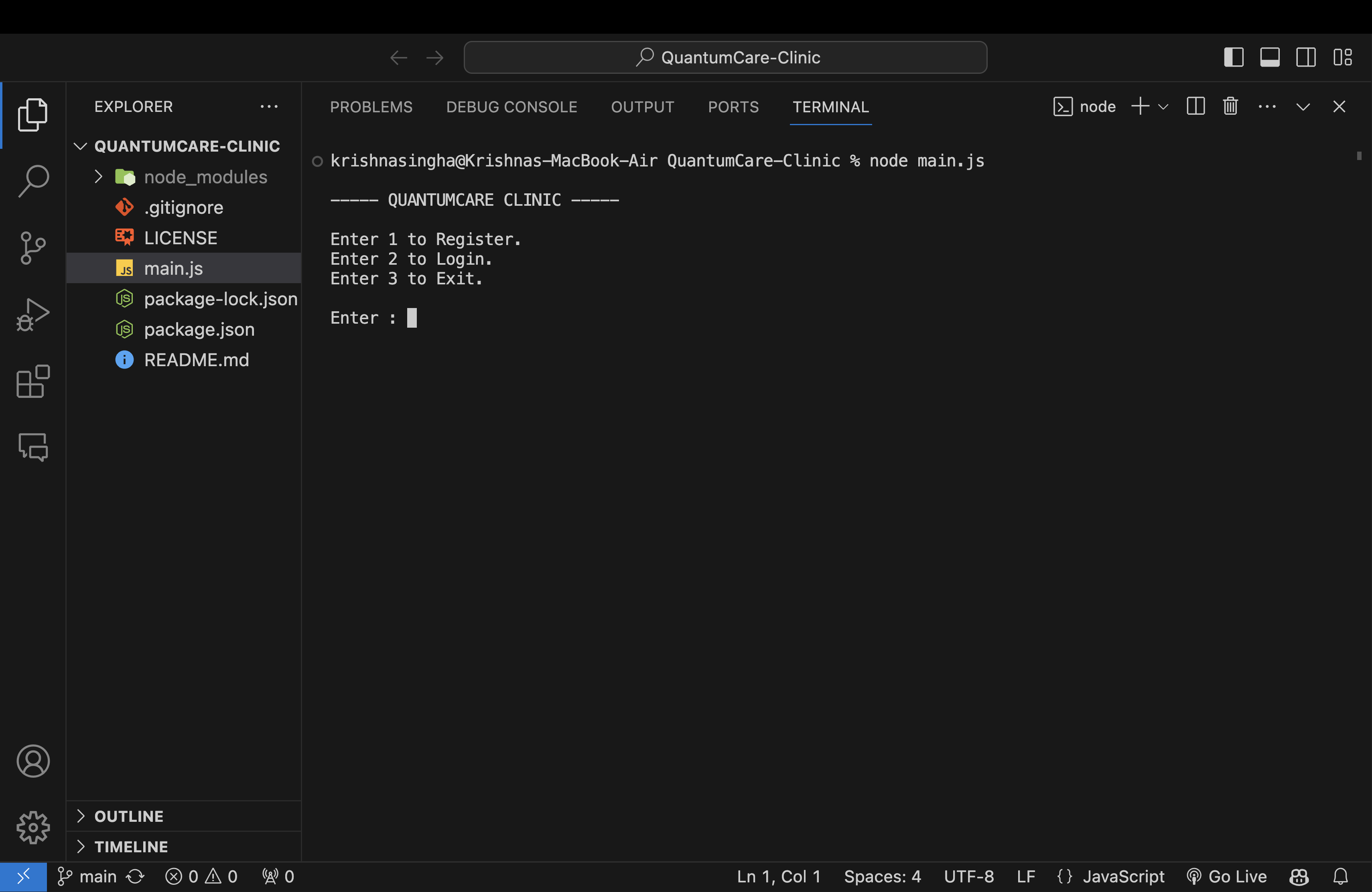Split the terminal pane
Viewport: 1372px width, 892px height.
(x=1195, y=107)
